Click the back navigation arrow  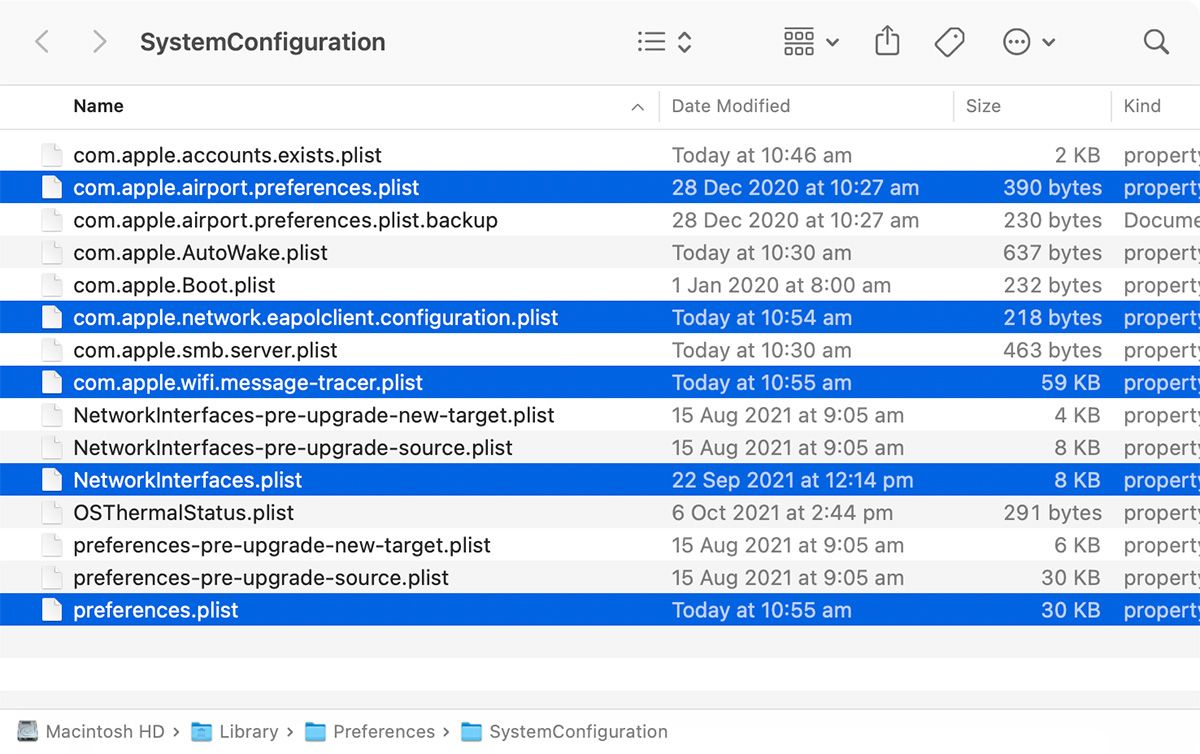[42, 42]
